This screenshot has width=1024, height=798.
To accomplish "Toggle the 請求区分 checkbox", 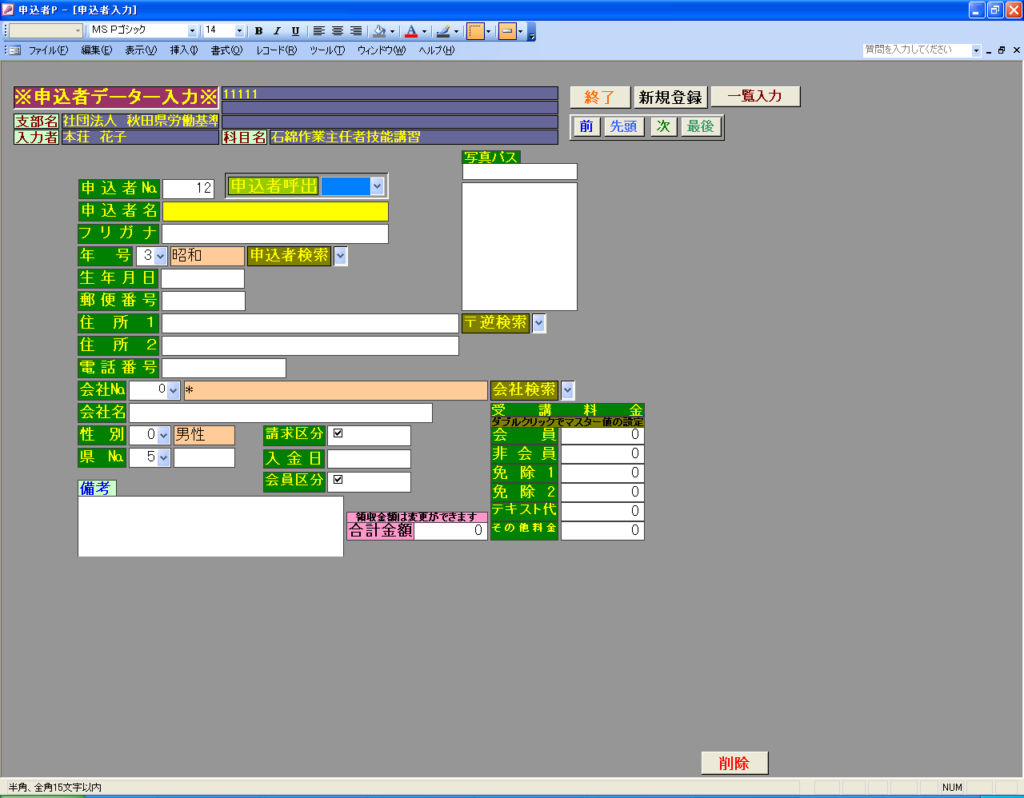I will pos(338,434).
